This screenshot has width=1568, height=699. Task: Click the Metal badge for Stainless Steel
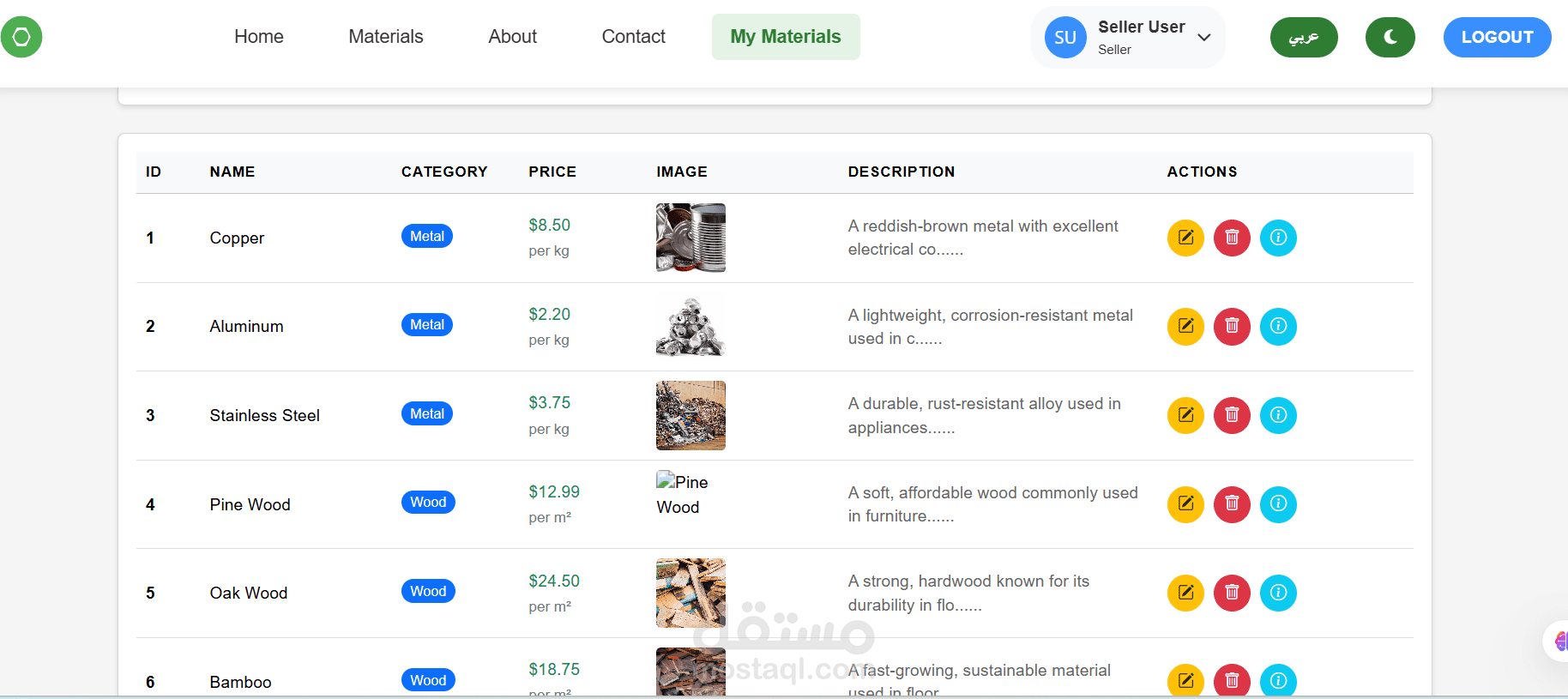click(427, 413)
